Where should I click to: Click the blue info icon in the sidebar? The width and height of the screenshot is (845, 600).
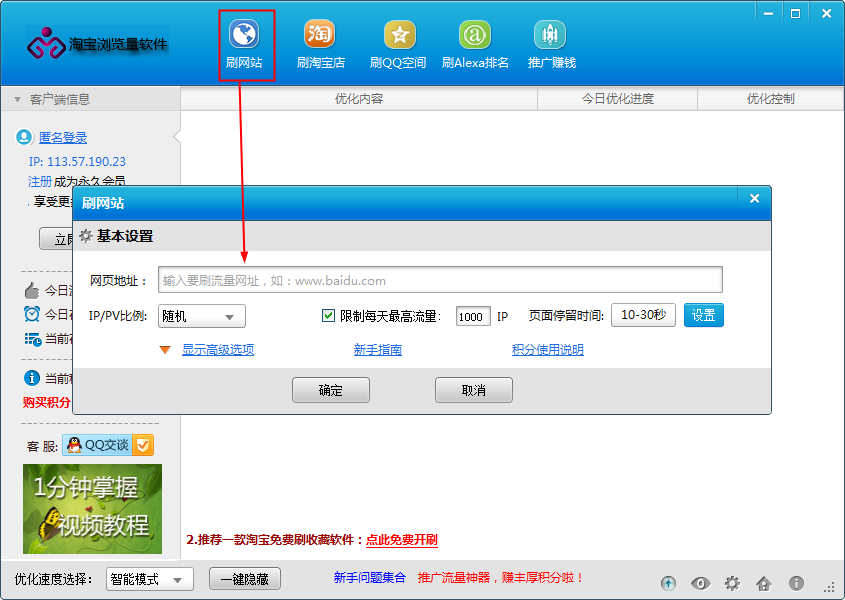(32, 378)
